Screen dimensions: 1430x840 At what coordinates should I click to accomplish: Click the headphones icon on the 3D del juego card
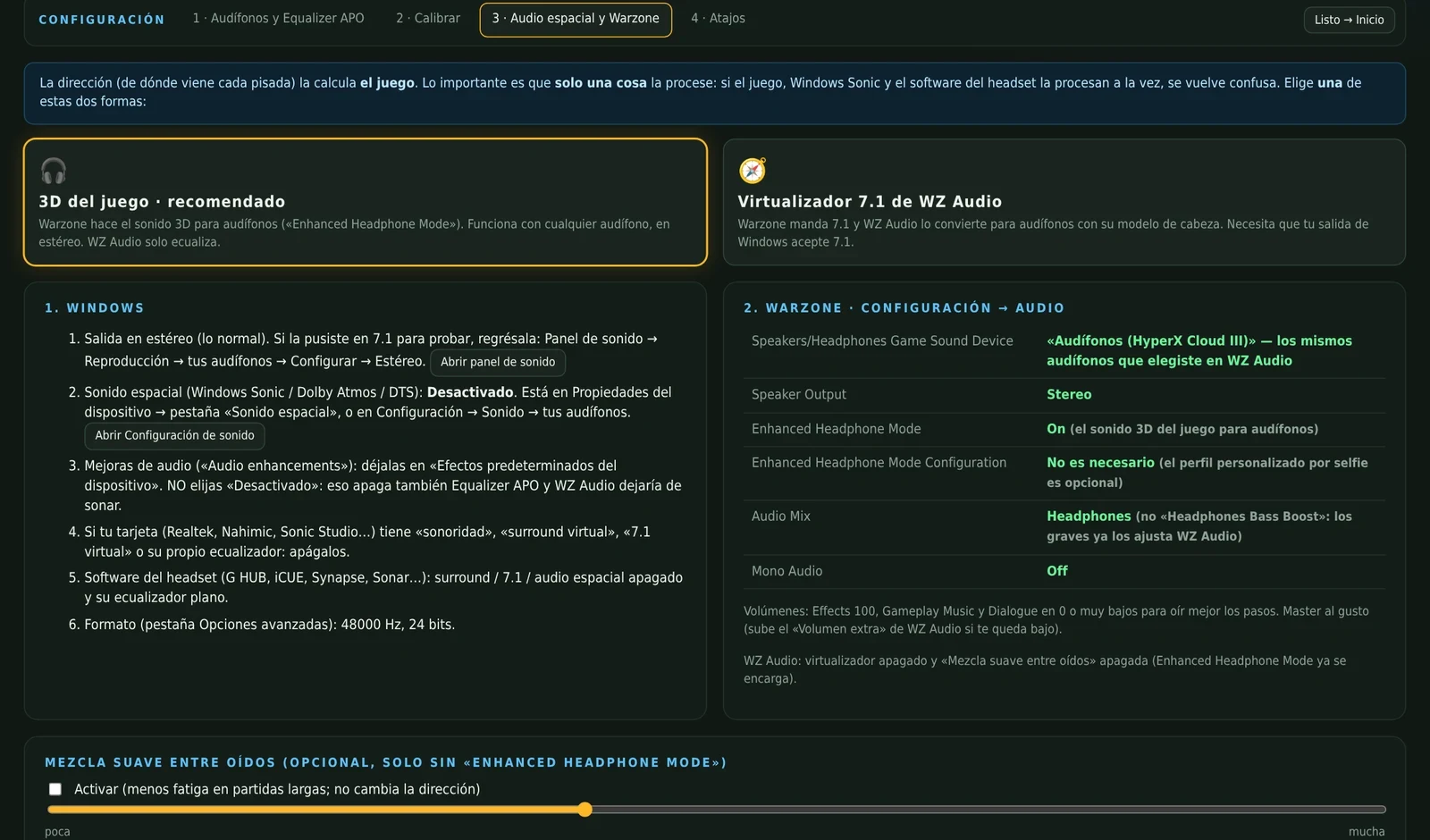54,171
